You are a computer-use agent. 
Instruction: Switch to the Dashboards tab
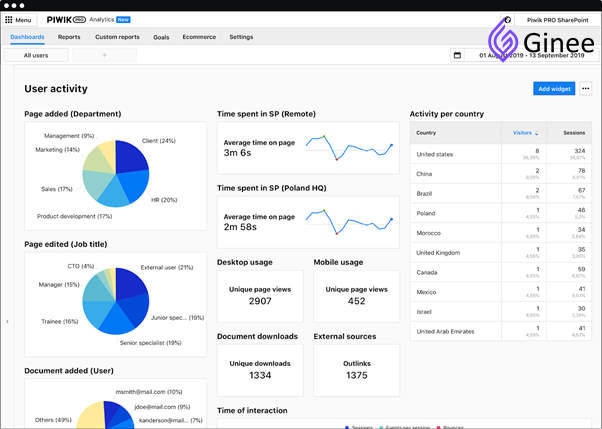[27, 37]
